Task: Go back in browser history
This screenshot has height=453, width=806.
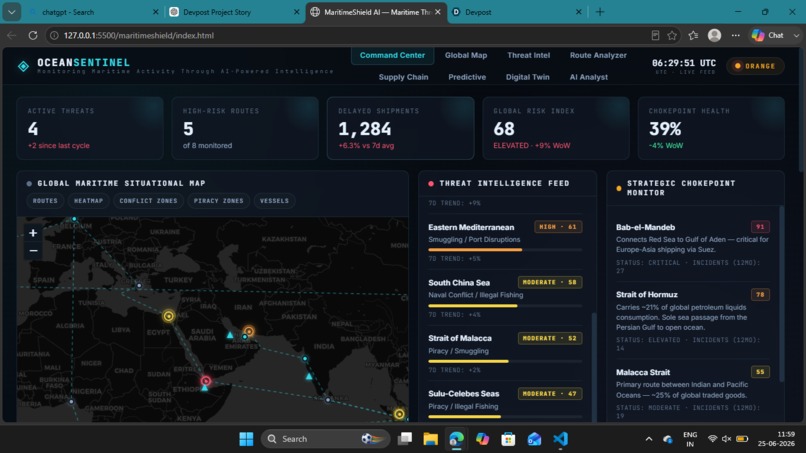Action: 11,35
